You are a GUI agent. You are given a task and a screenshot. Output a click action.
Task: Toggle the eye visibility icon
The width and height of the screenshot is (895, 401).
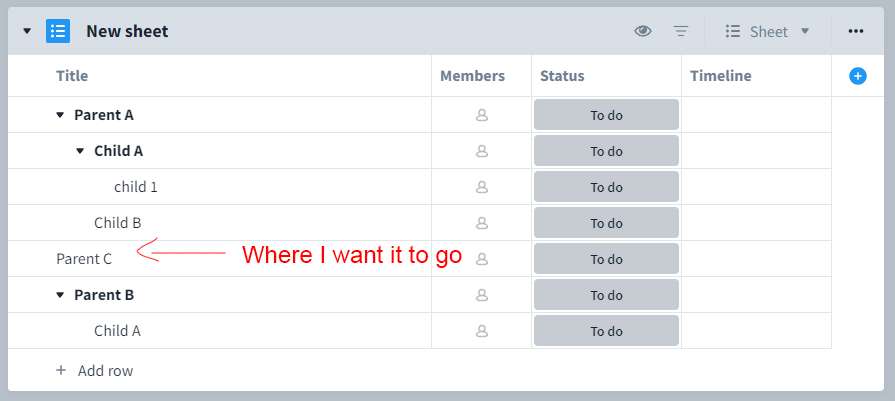tap(643, 31)
